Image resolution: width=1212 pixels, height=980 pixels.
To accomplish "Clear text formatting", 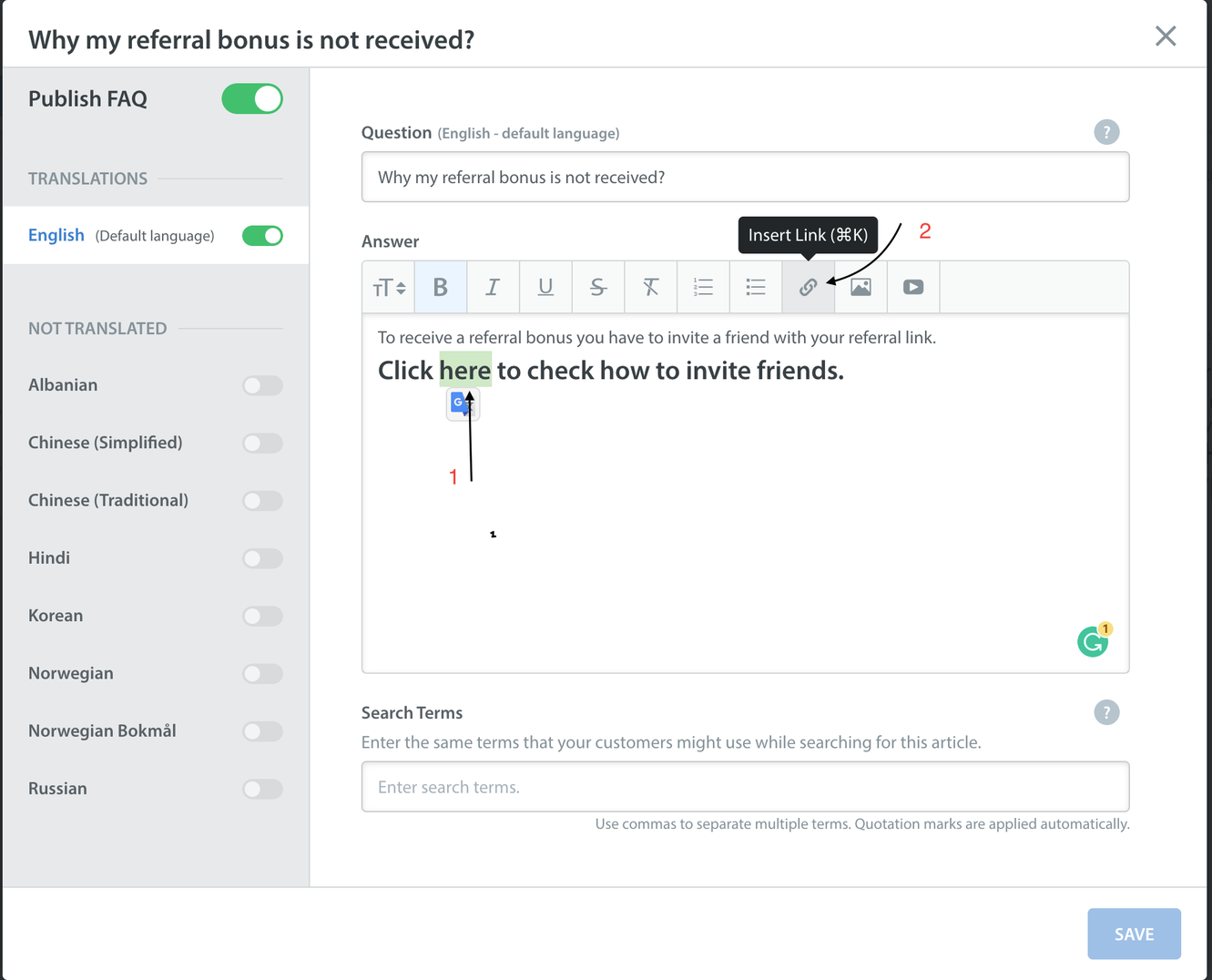I will 650,287.
